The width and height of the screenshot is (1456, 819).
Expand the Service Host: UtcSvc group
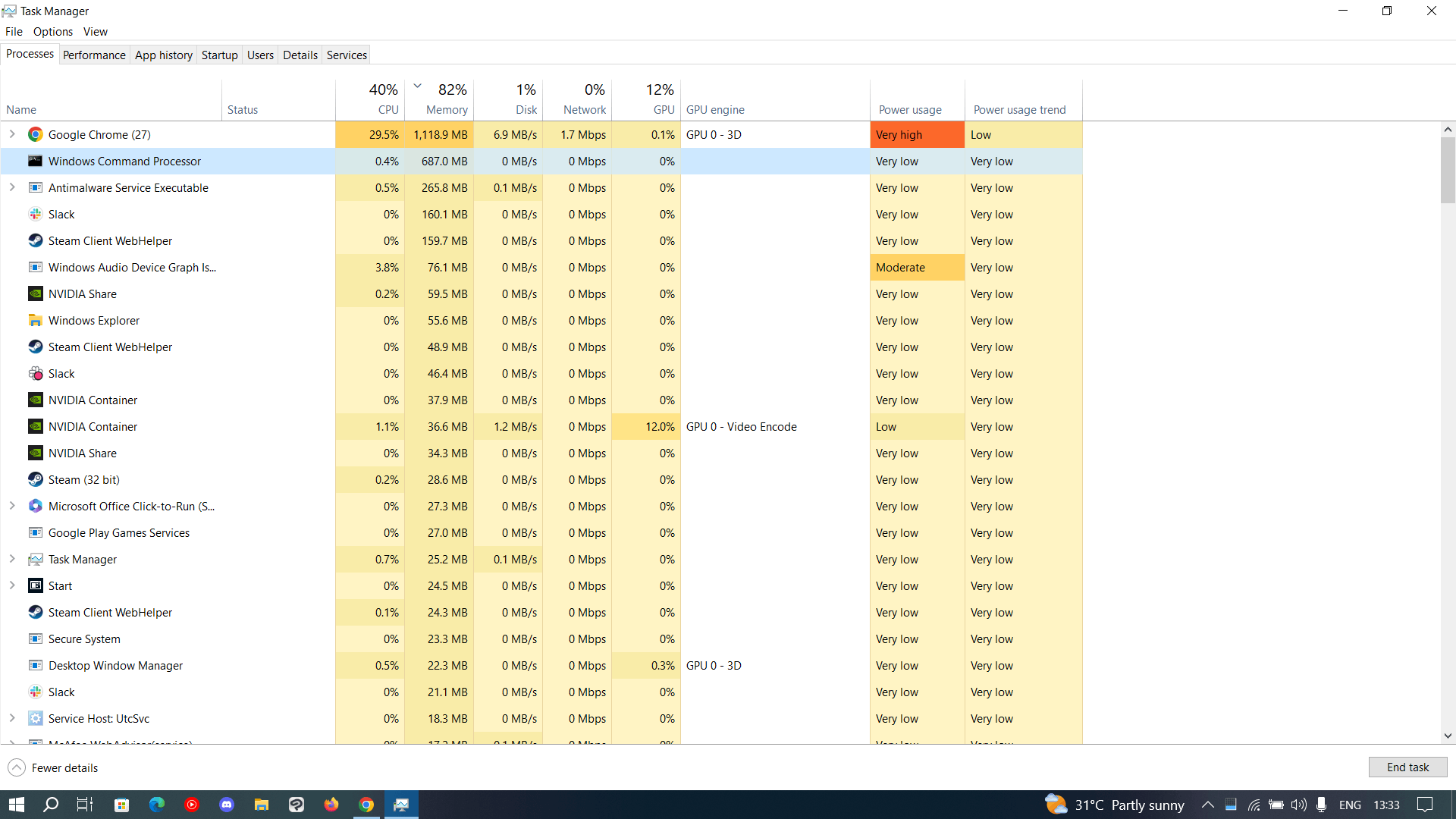click(x=12, y=718)
